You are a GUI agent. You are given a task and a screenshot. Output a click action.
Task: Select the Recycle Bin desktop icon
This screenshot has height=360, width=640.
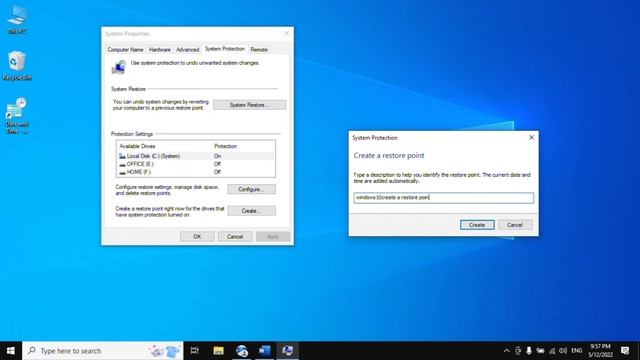click(17, 65)
